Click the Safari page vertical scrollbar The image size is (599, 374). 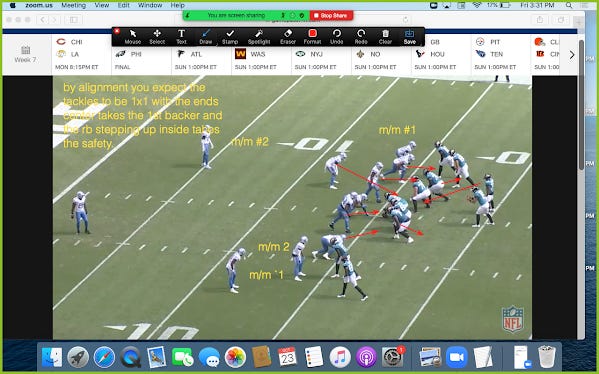(x=581, y=105)
